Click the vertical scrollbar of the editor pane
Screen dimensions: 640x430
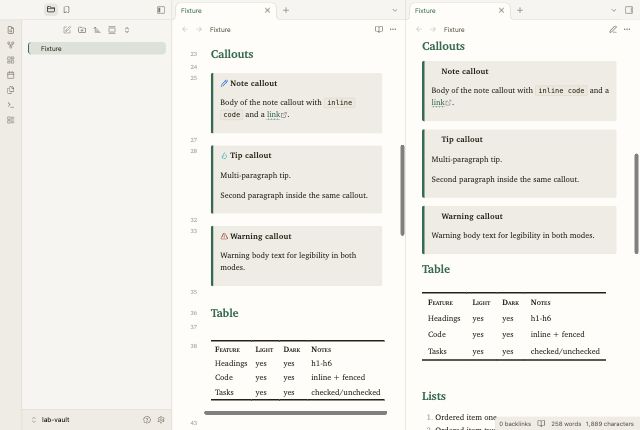click(402, 190)
